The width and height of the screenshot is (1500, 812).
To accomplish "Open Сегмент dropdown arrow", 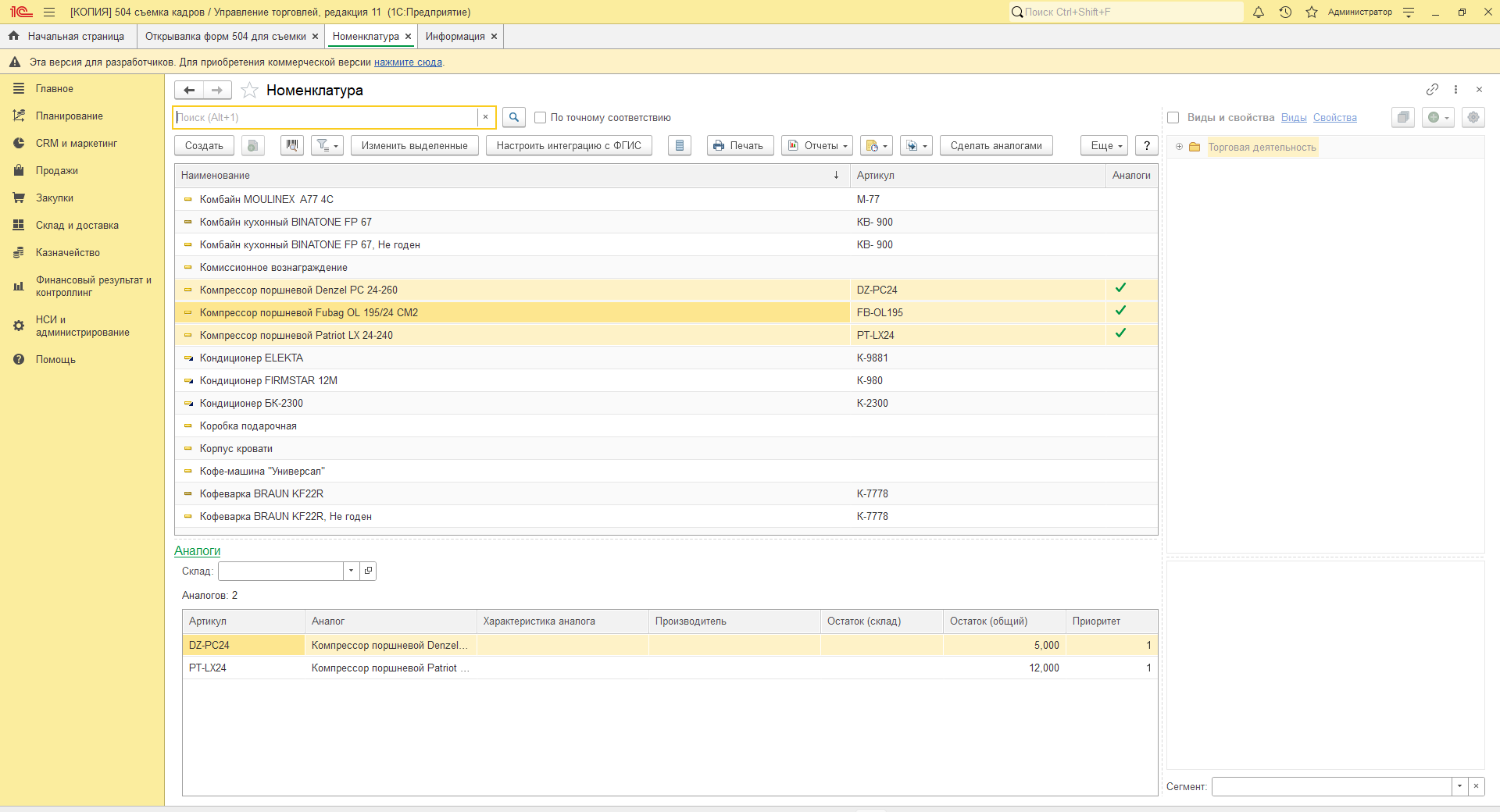I will [1459, 786].
